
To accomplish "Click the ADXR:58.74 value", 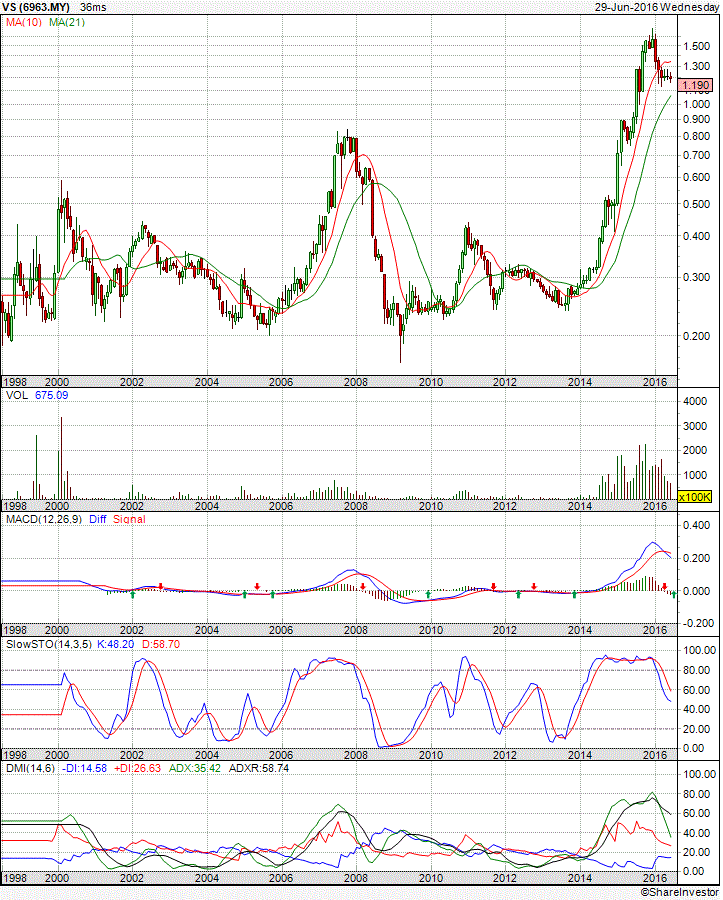I will (259, 769).
